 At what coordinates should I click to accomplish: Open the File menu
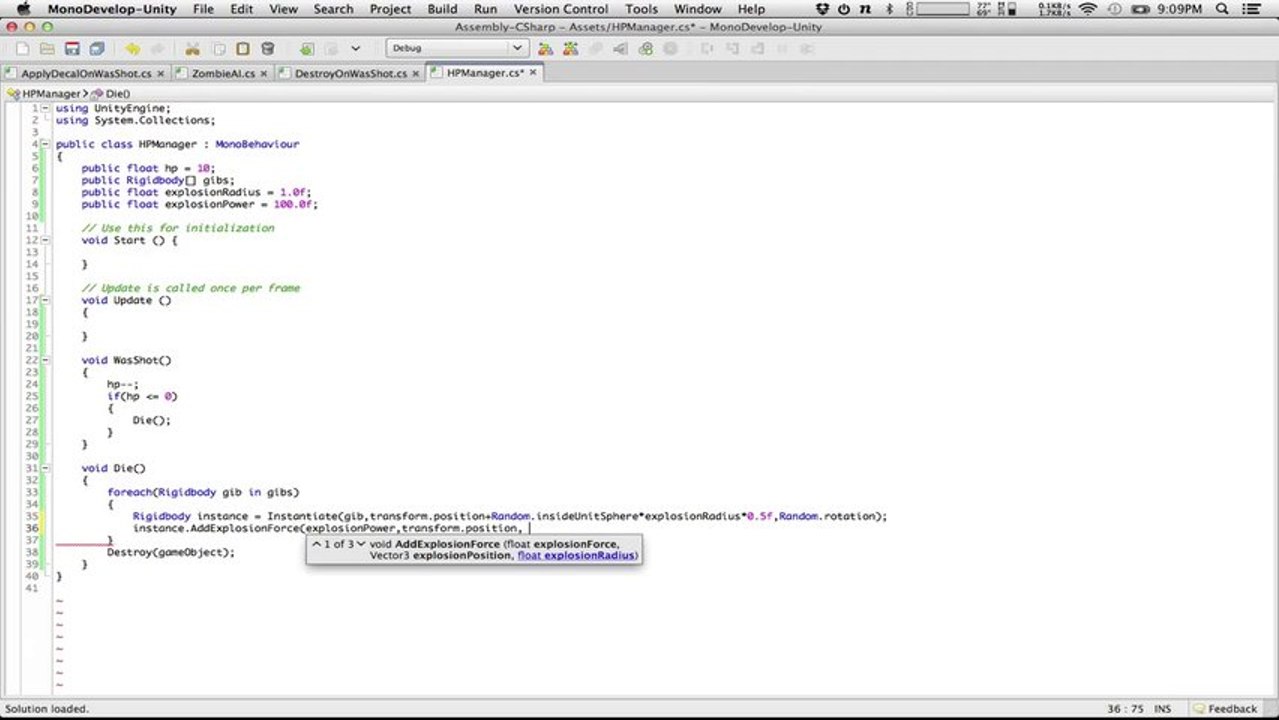point(203,9)
